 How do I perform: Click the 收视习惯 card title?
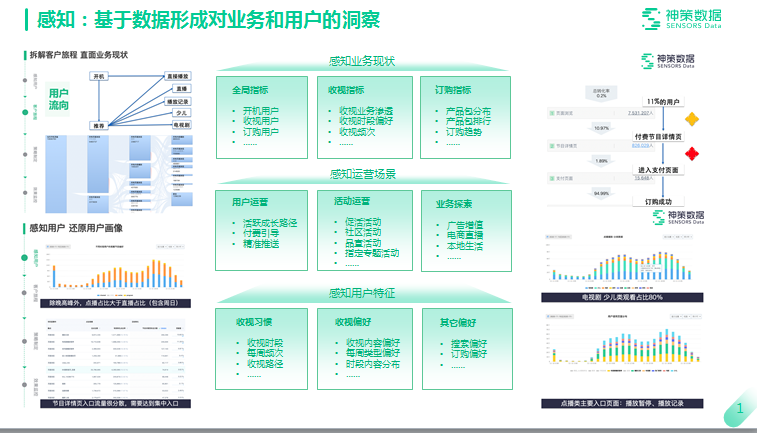(254, 322)
